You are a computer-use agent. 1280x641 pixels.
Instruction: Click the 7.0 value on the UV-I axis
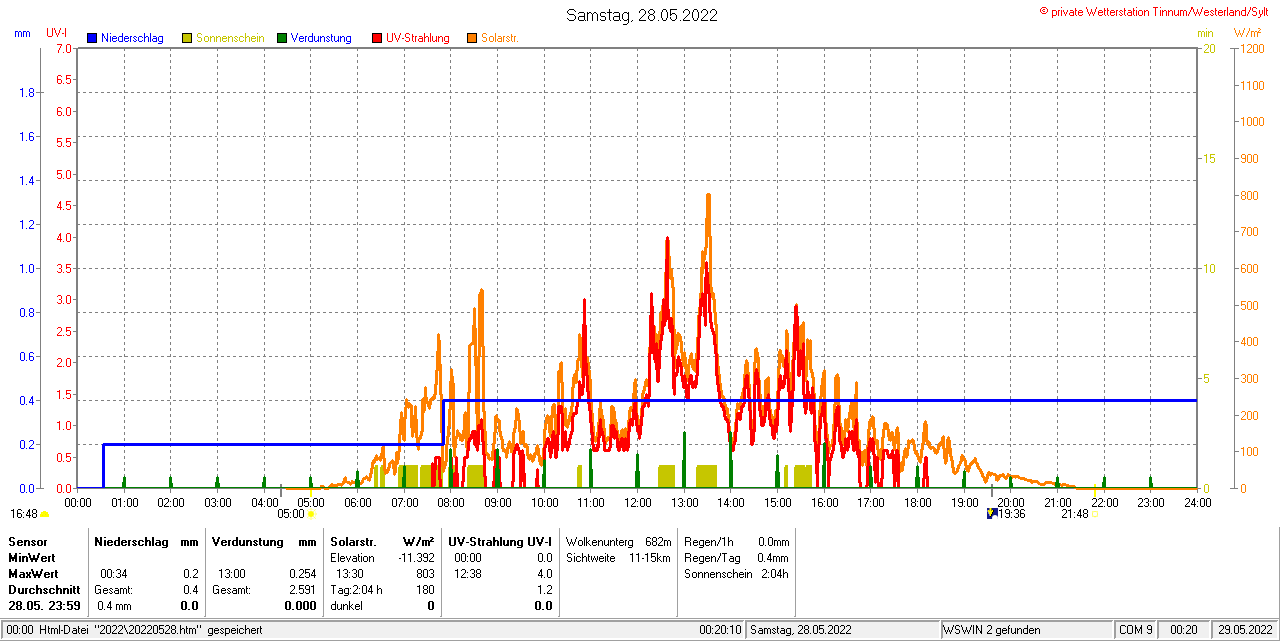(x=64, y=48)
